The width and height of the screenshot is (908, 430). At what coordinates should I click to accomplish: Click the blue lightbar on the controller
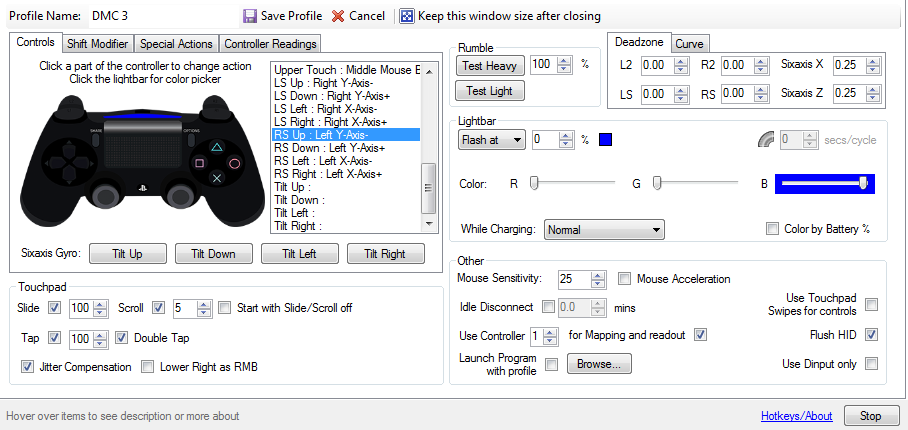click(142, 117)
